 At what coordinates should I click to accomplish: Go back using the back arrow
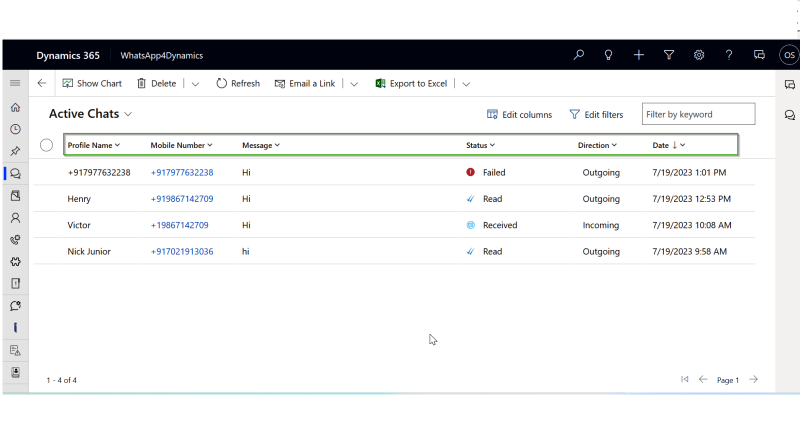(42, 83)
